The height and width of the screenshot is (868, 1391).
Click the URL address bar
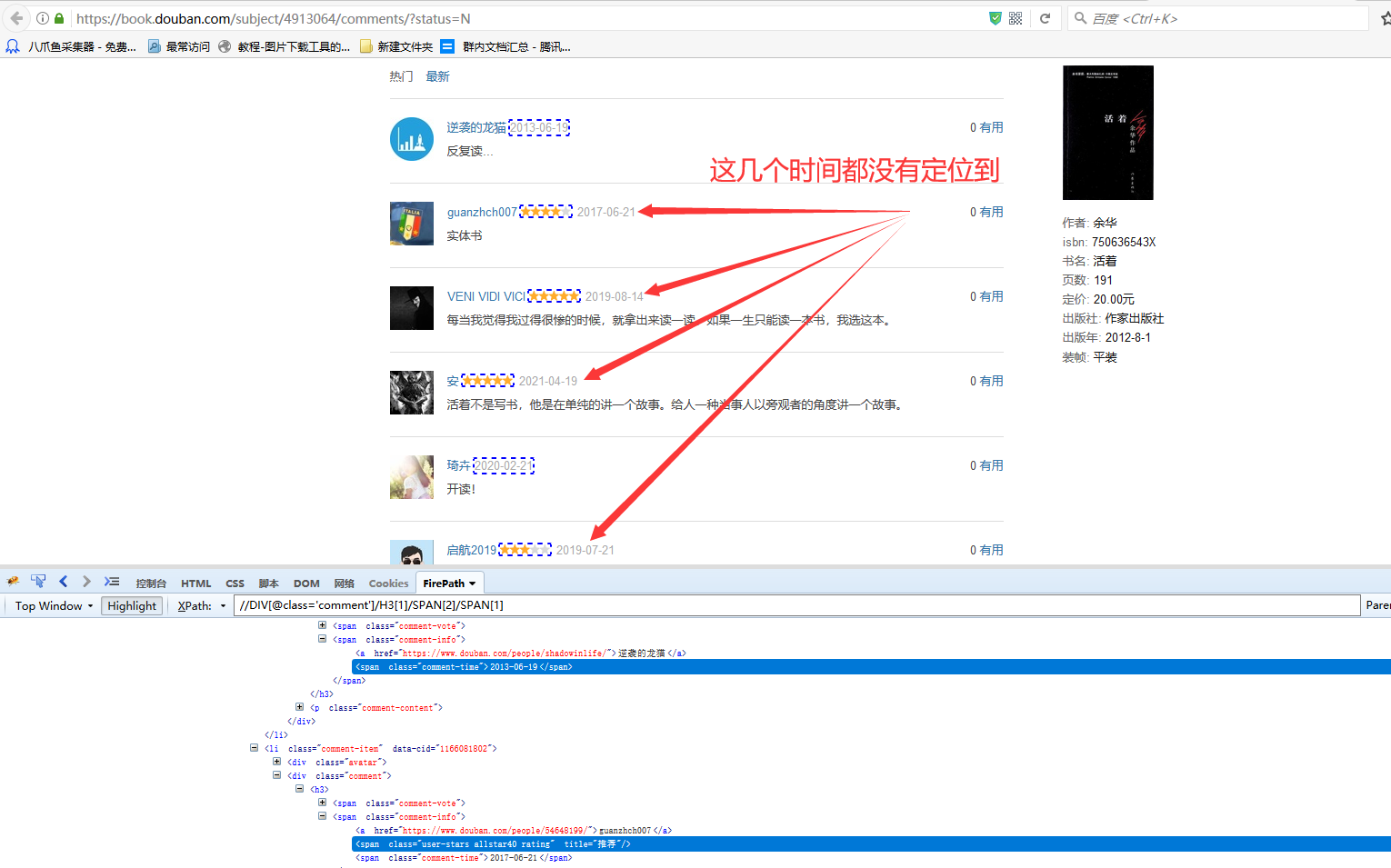[x=527, y=18]
